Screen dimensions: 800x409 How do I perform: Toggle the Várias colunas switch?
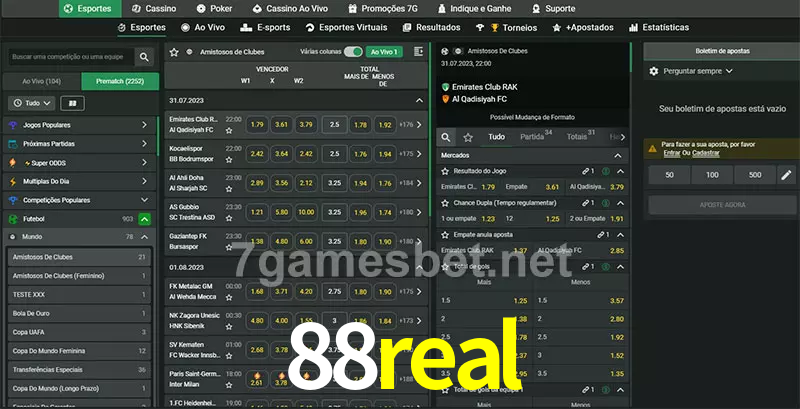(x=353, y=51)
